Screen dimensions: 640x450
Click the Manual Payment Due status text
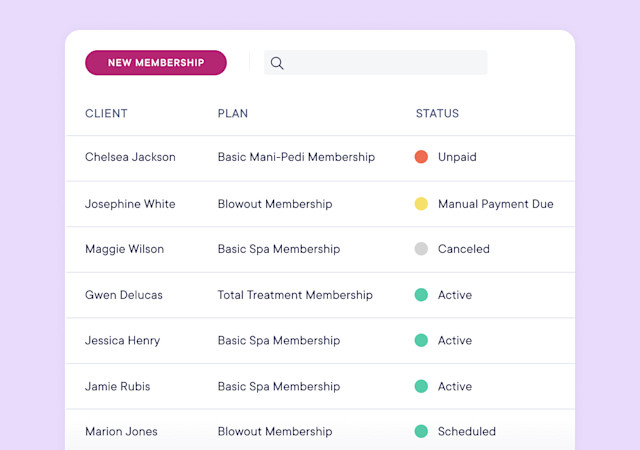pos(496,204)
